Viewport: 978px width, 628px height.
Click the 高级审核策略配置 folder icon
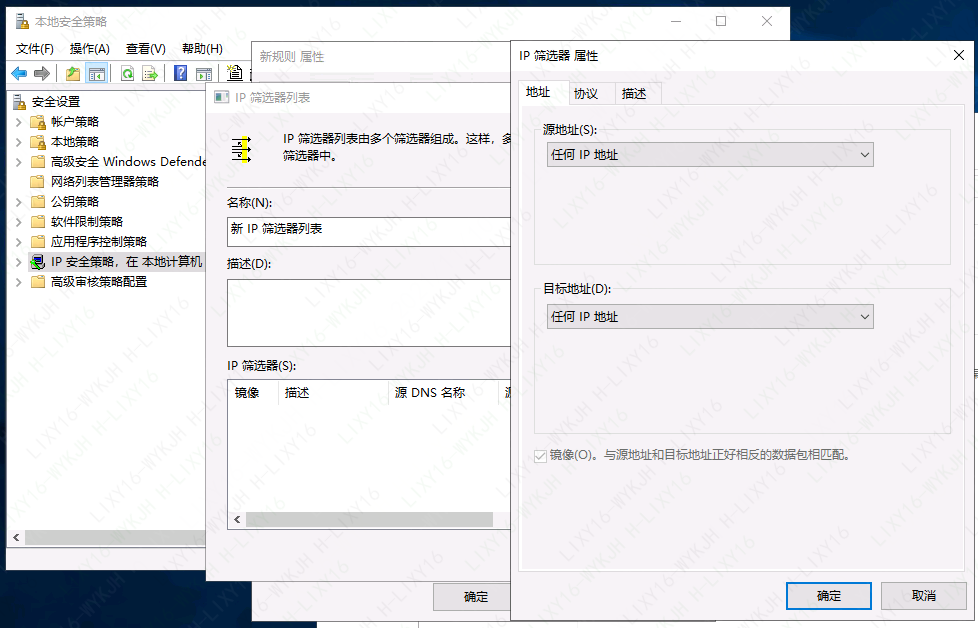(38, 281)
